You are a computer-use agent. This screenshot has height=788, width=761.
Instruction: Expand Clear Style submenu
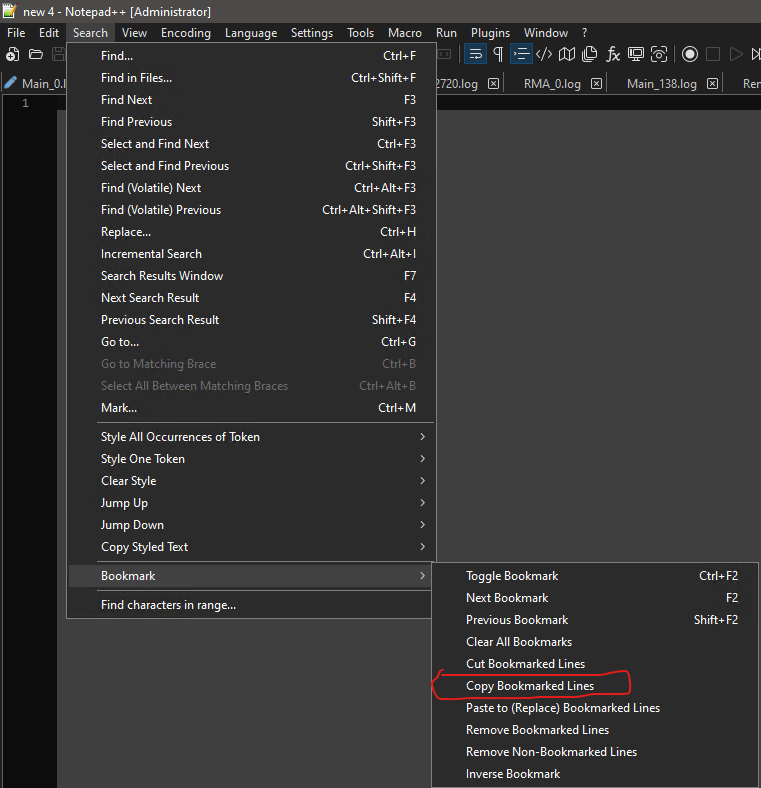click(251, 481)
